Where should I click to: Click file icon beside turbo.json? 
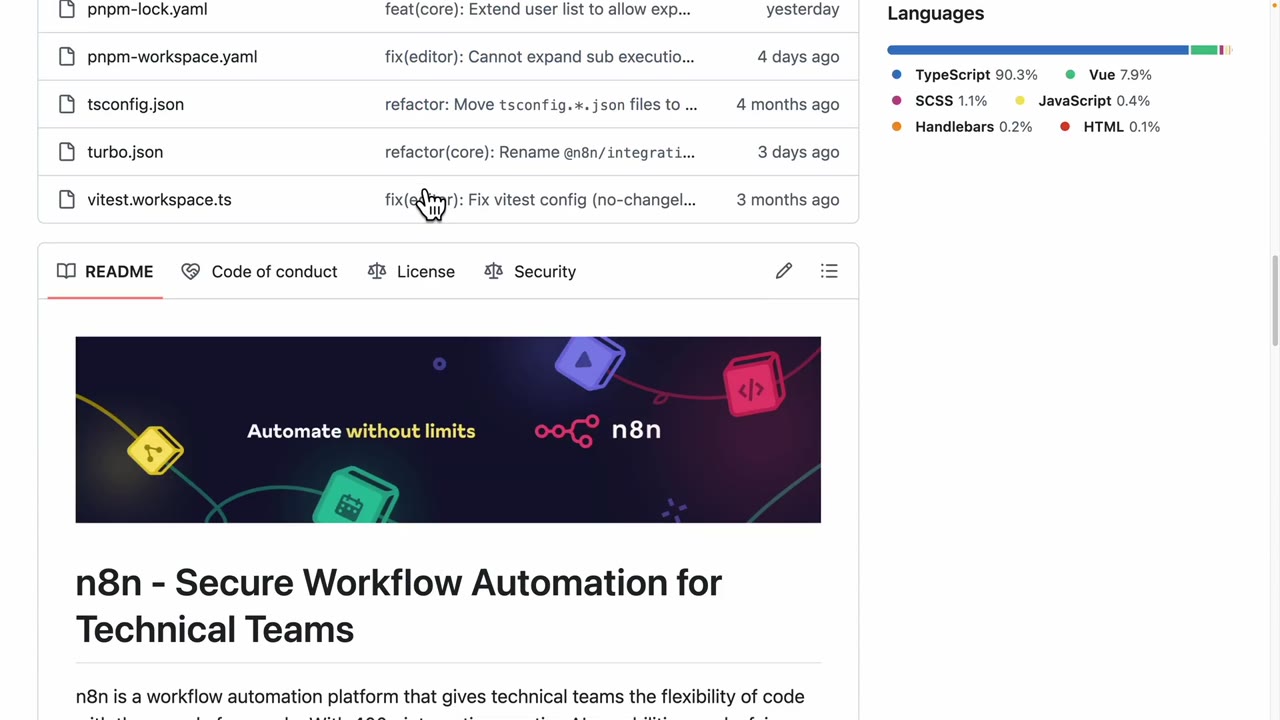tap(67, 152)
